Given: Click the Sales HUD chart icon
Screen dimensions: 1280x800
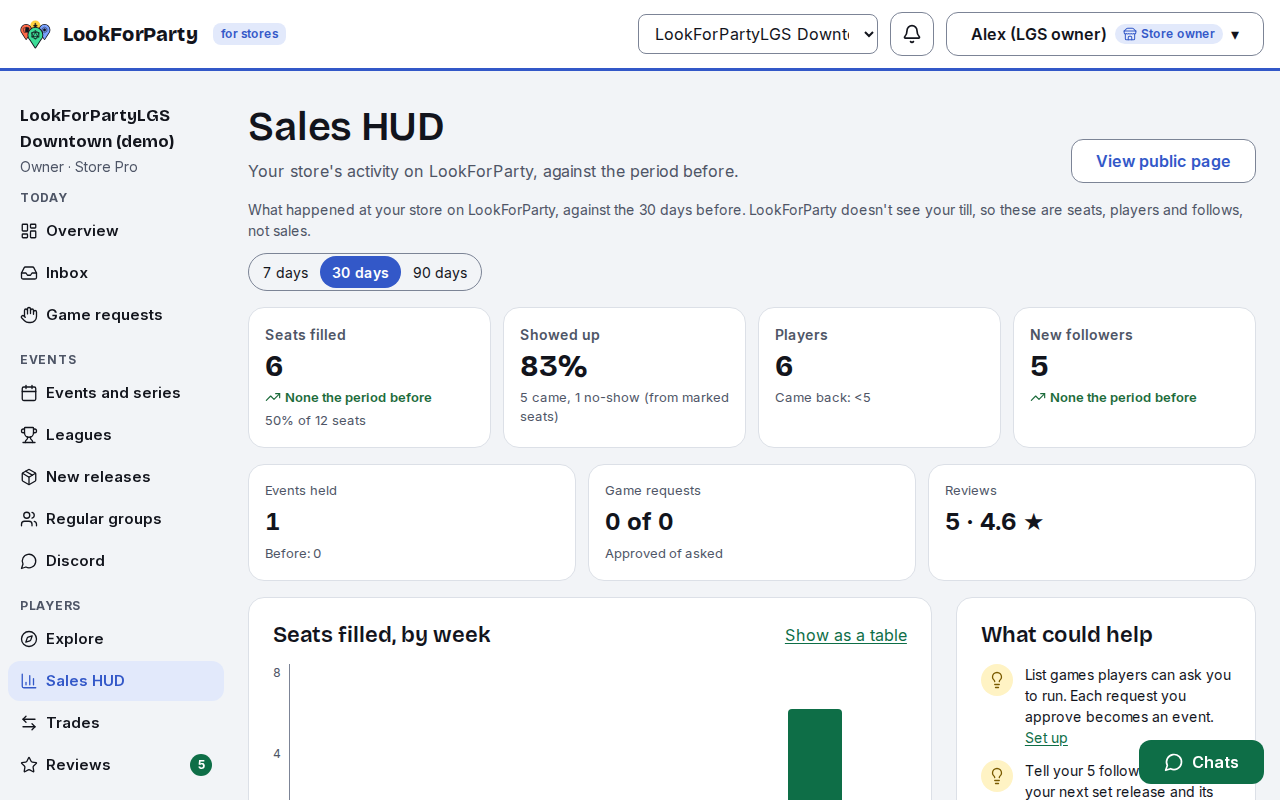Looking at the screenshot, I should (29, 681).
